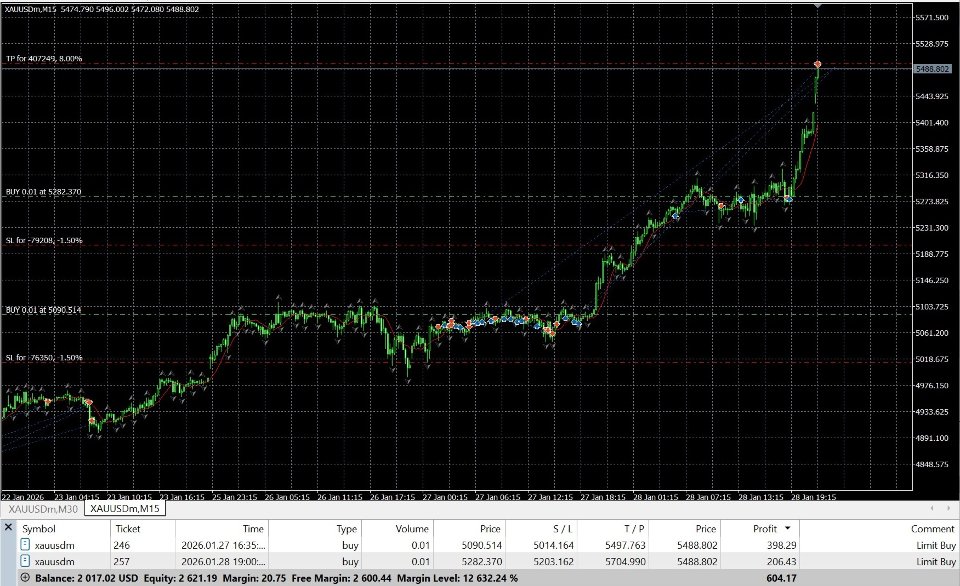Click ticket number 246
960x586 pixels.
(122, 545)
